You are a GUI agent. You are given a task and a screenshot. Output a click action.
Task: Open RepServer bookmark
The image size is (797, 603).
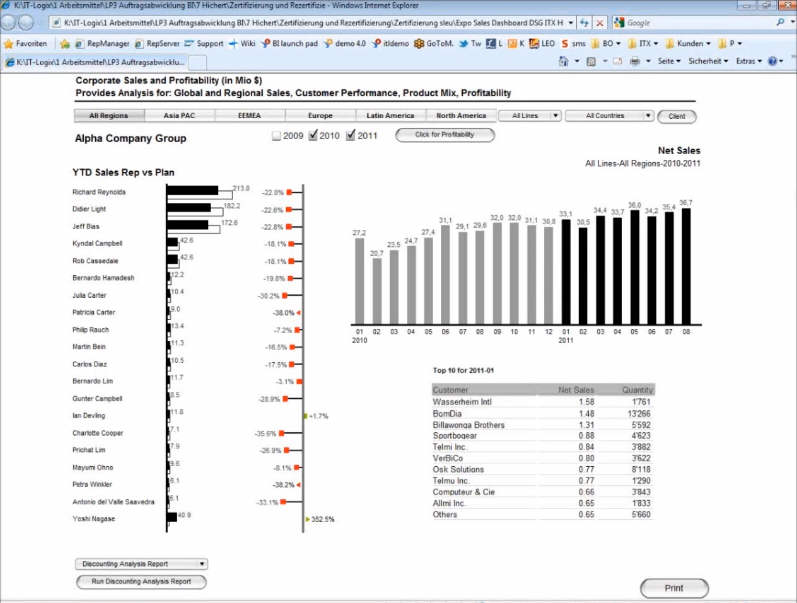[x=157, y=44]
